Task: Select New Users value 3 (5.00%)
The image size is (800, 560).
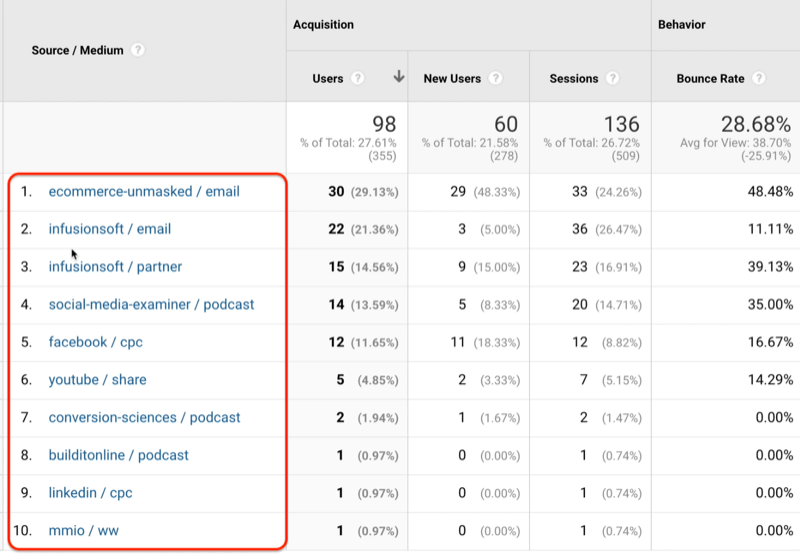Action: (x=489, y=230)
